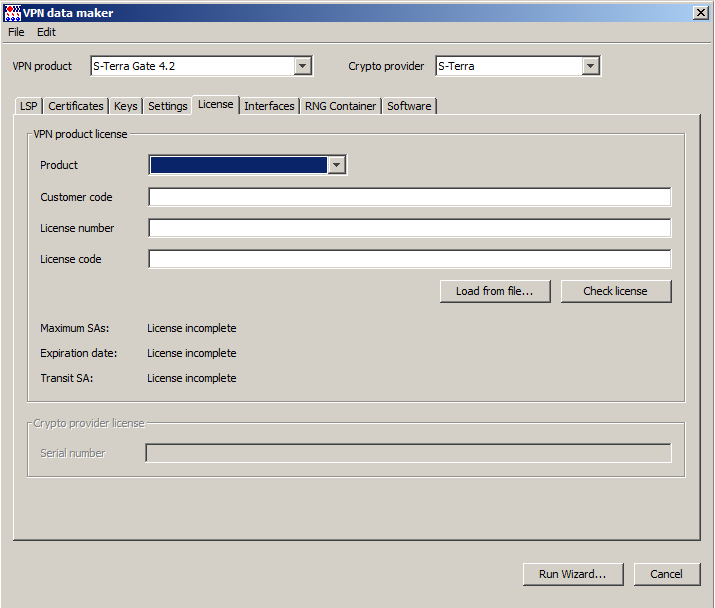Select the Interfaces tab
The height and width of the screenshot is (608, 715).
269,106
